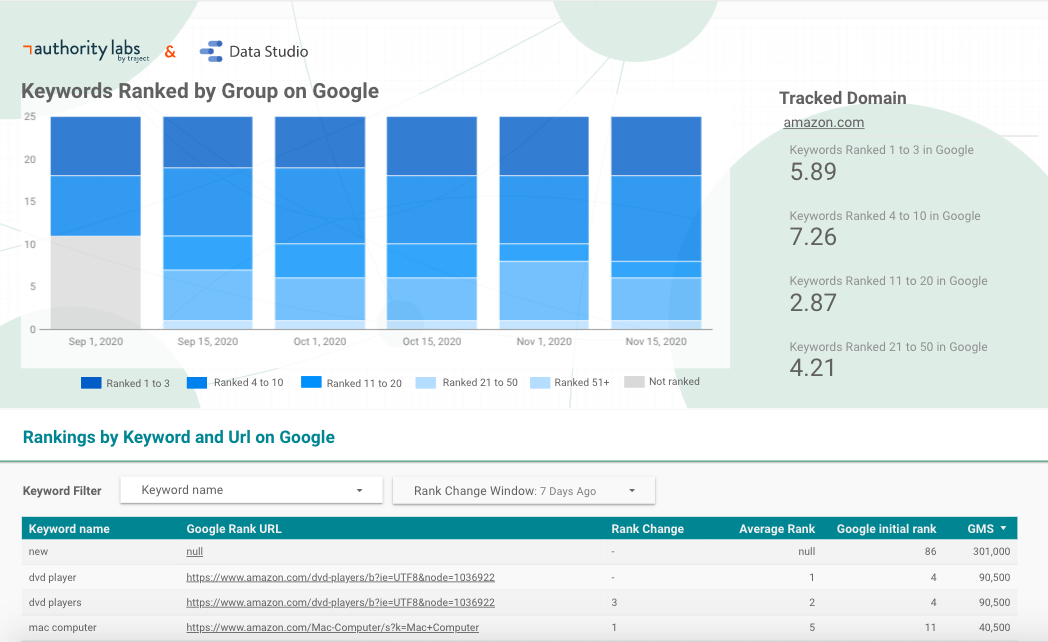Click the Ranked 51+ legend swatch
The image size is (1048, 642).
(540, 383)
